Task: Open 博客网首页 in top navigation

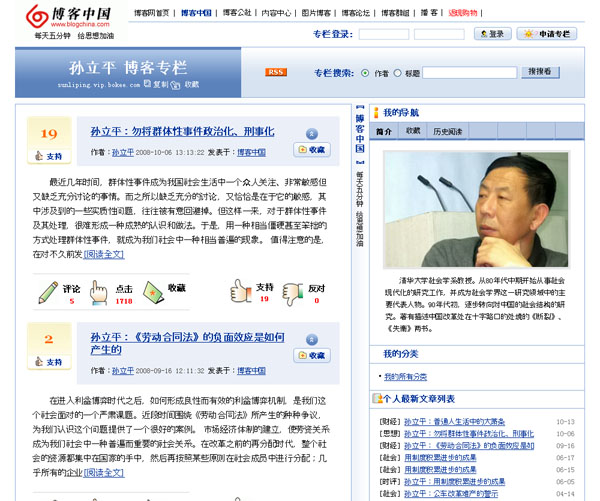Action: tap(152, 13)
